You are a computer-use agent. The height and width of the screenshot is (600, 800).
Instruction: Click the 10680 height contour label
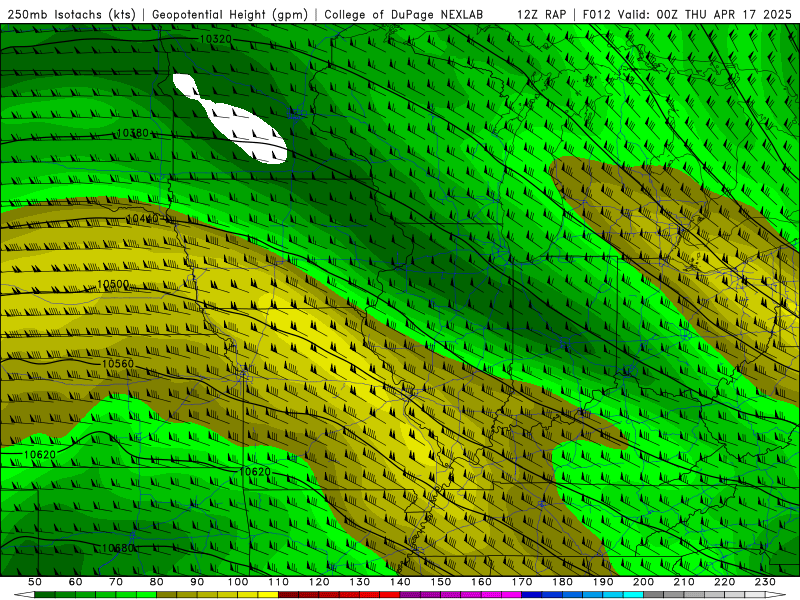point(118,548)
